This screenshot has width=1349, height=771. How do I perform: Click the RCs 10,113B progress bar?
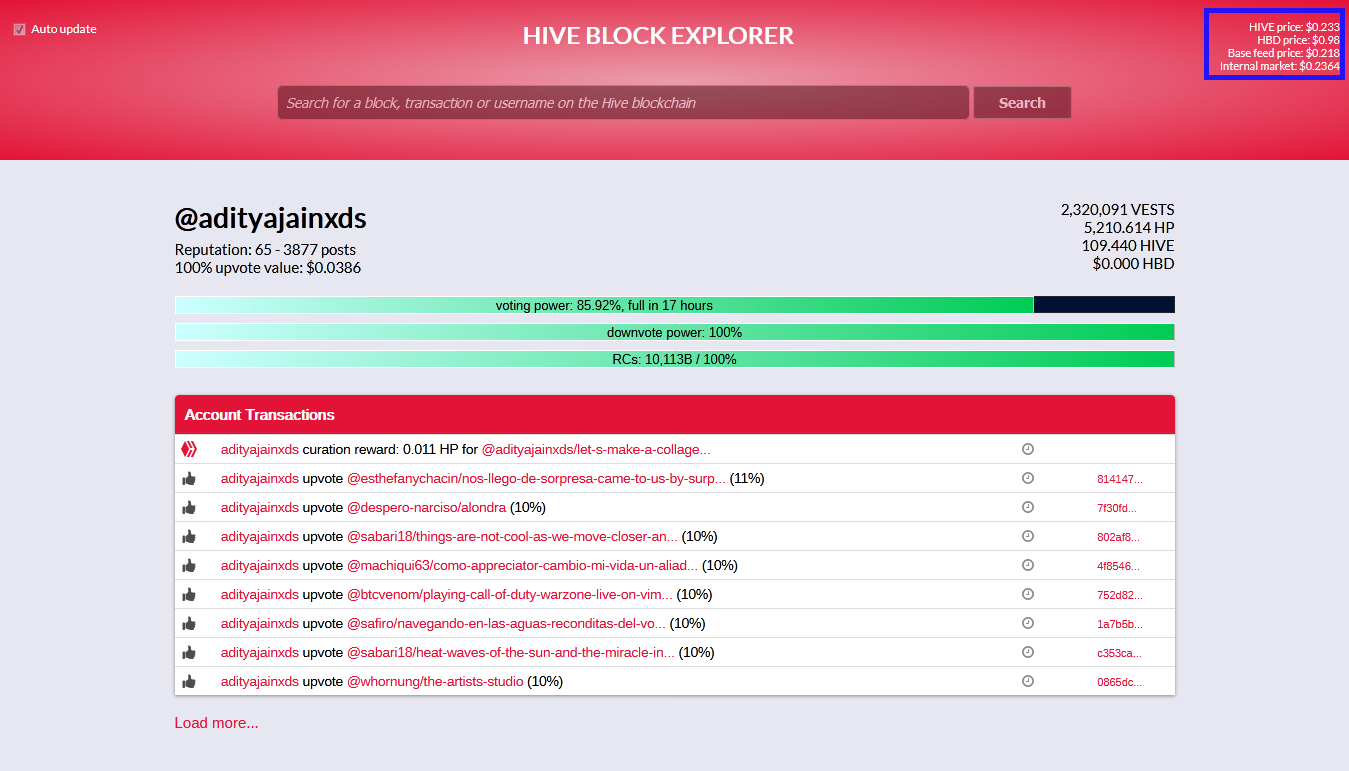[674, 359]
